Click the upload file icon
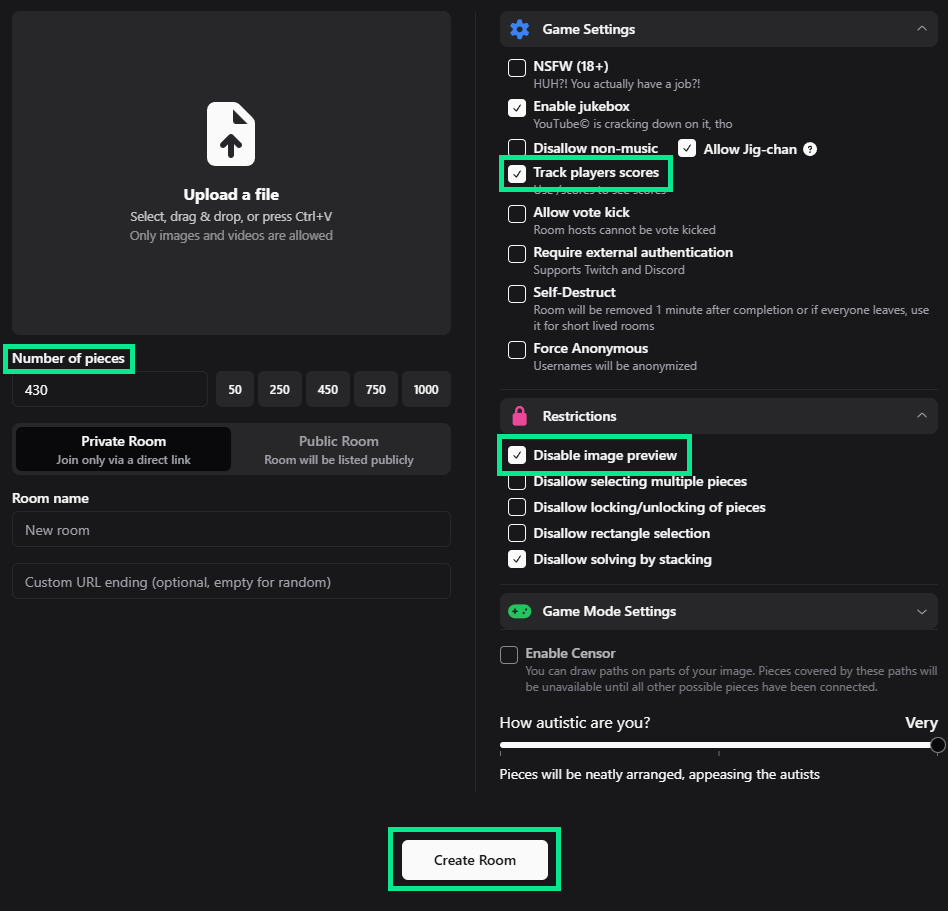Viewport: 948px width, 911px height. (x=231, y=134)
